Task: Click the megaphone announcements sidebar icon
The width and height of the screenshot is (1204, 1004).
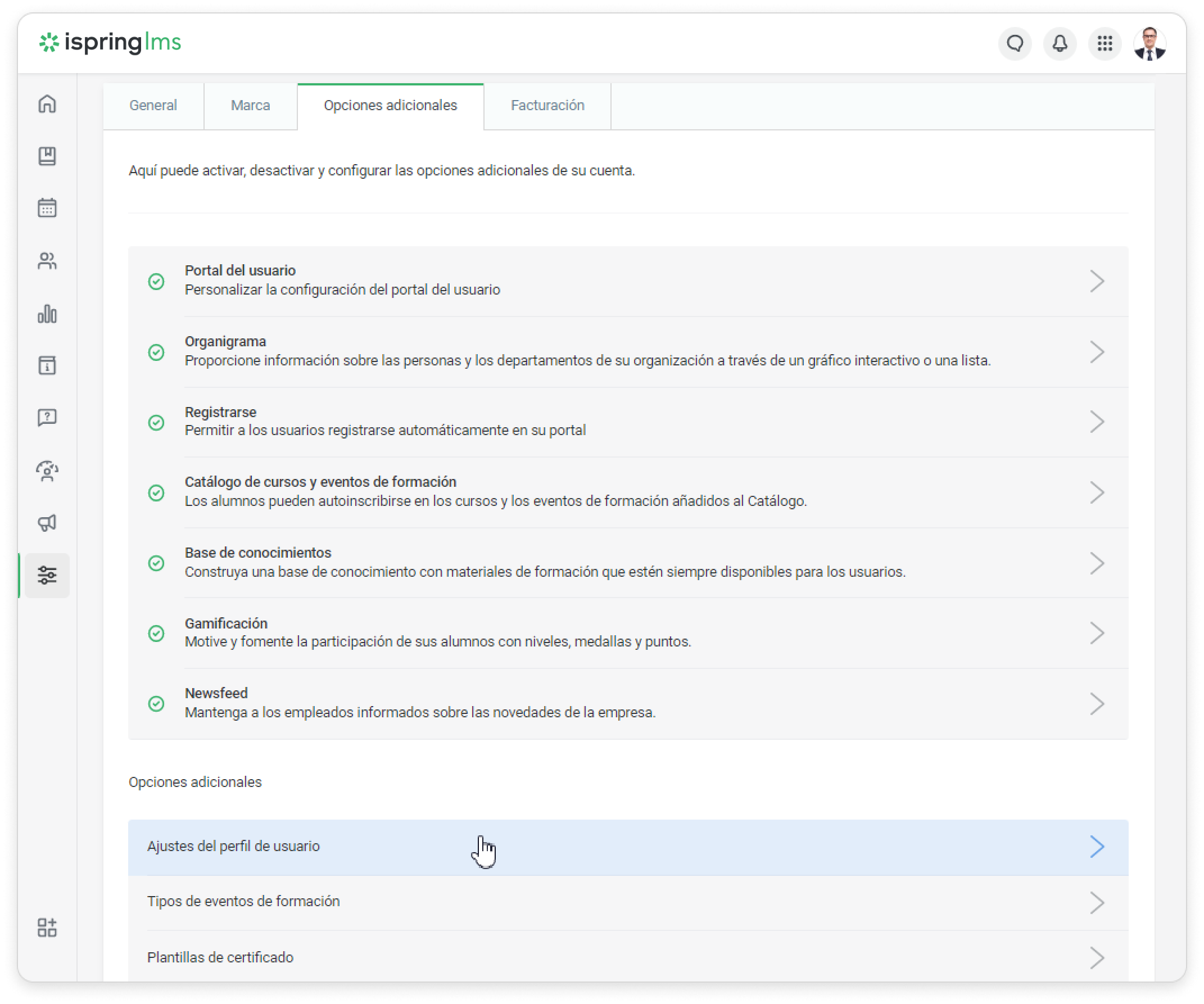Action: click(47, 522)
